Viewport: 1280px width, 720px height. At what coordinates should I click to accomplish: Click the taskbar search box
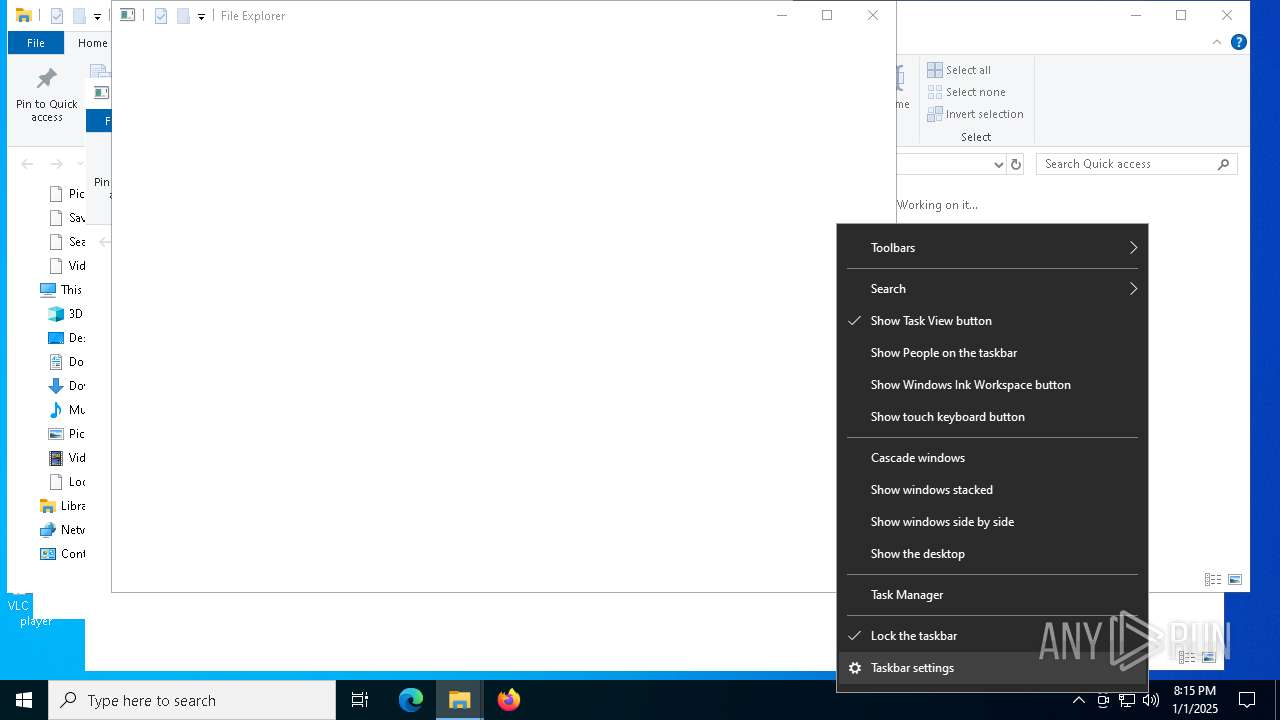tap(192, 700)
